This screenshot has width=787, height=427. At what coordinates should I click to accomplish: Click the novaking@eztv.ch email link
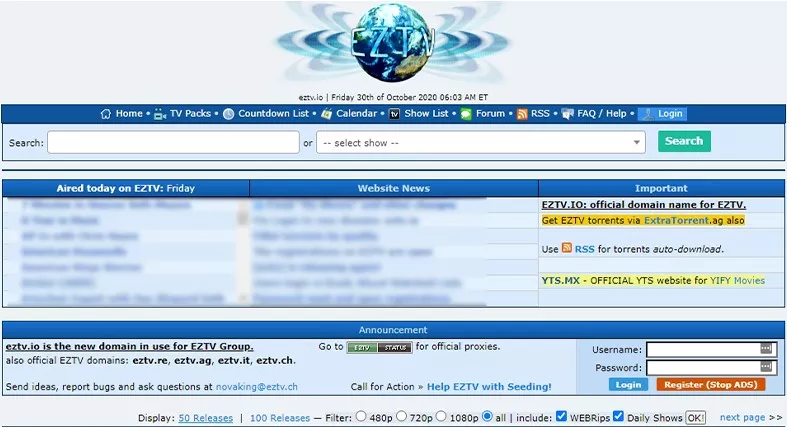(256, 387)
